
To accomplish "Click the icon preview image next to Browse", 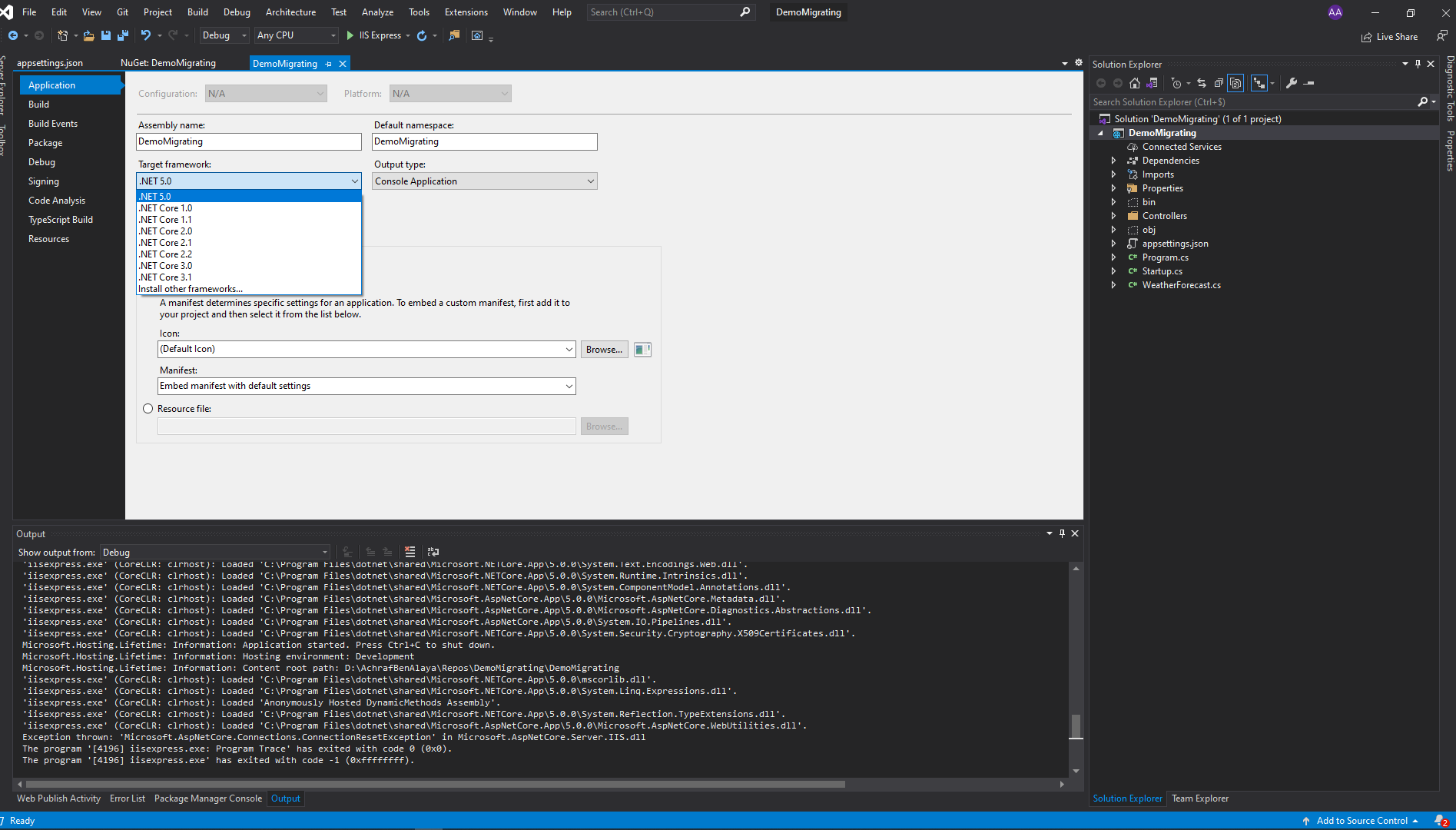I will pyautogui.click(x=642, y=350).
